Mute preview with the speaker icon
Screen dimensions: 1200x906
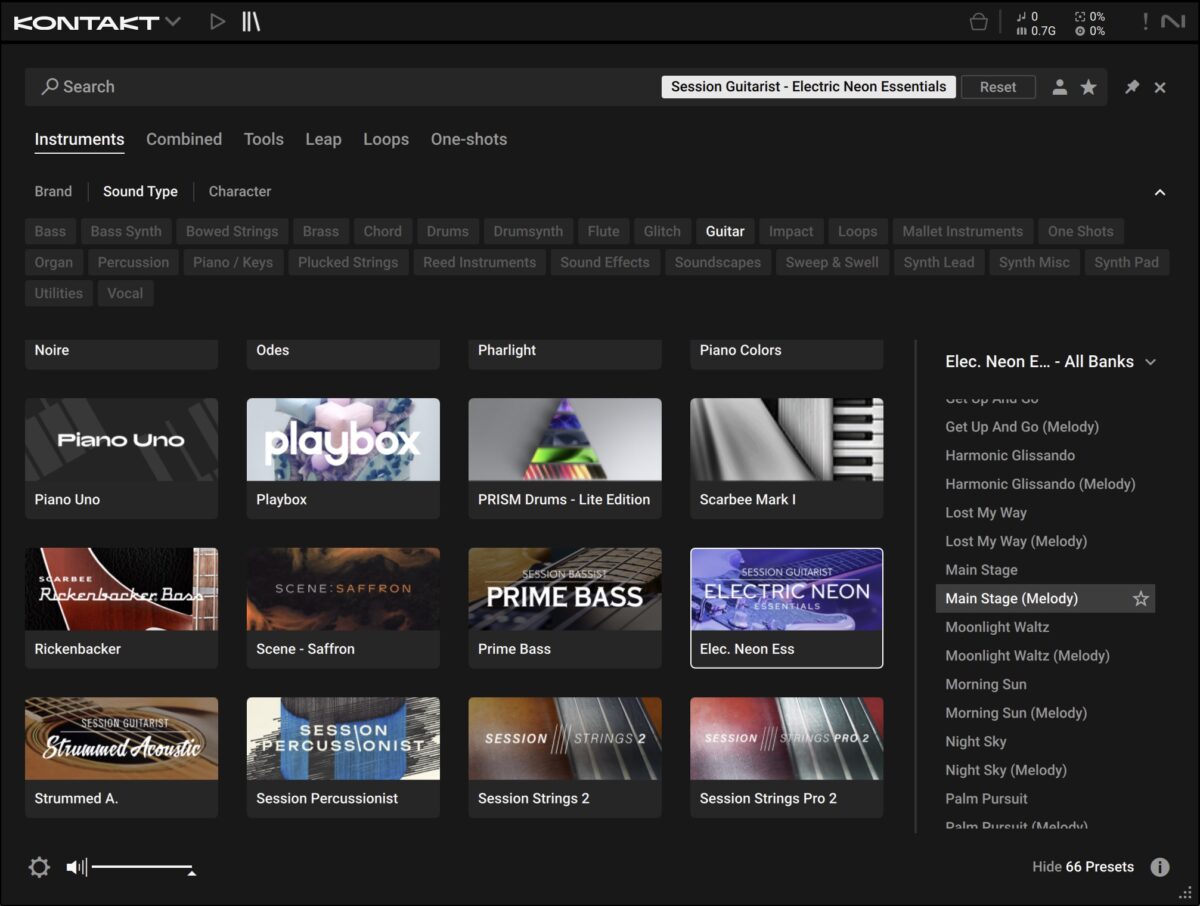point(76,867)
